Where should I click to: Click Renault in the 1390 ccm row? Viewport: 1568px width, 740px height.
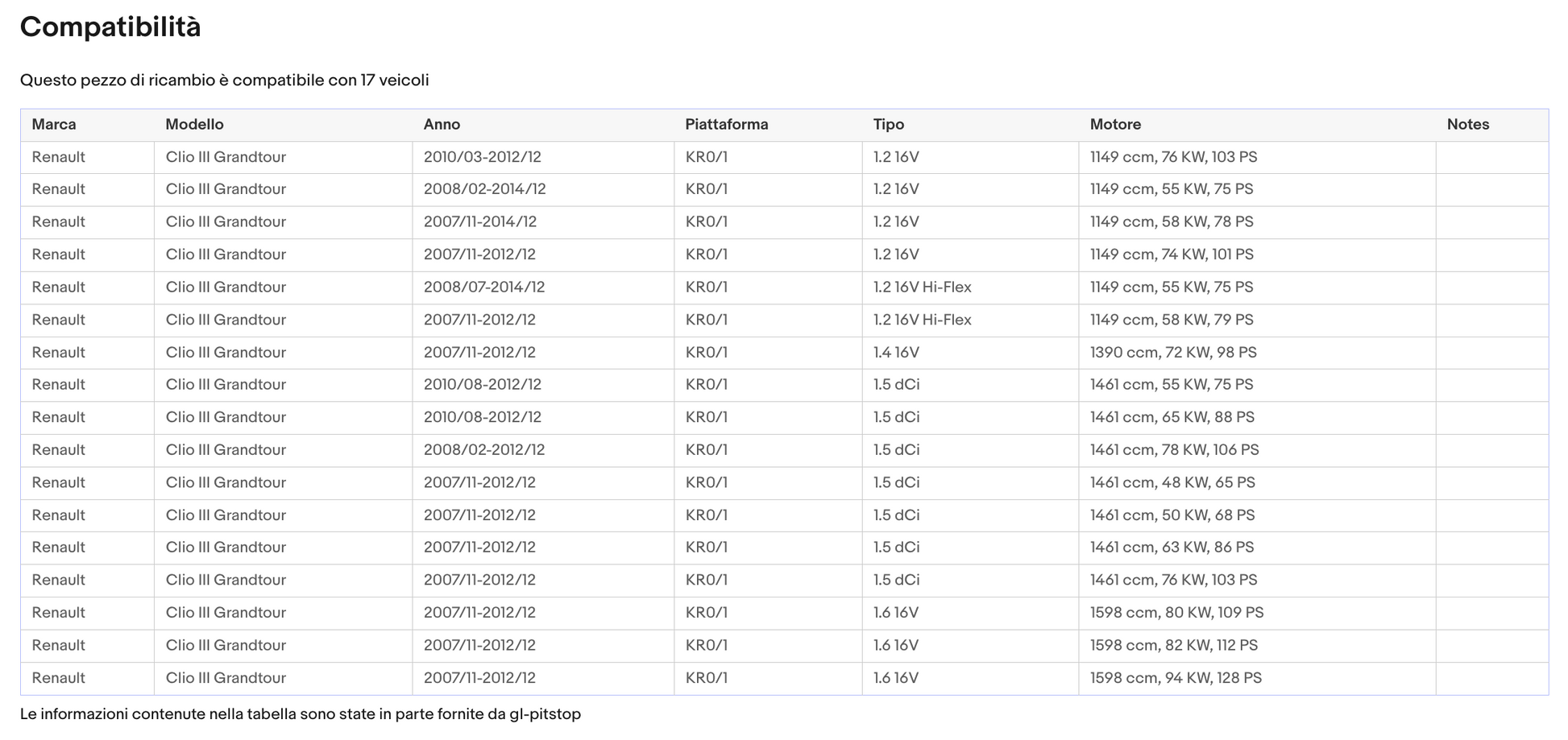click(x=59, y=353)
